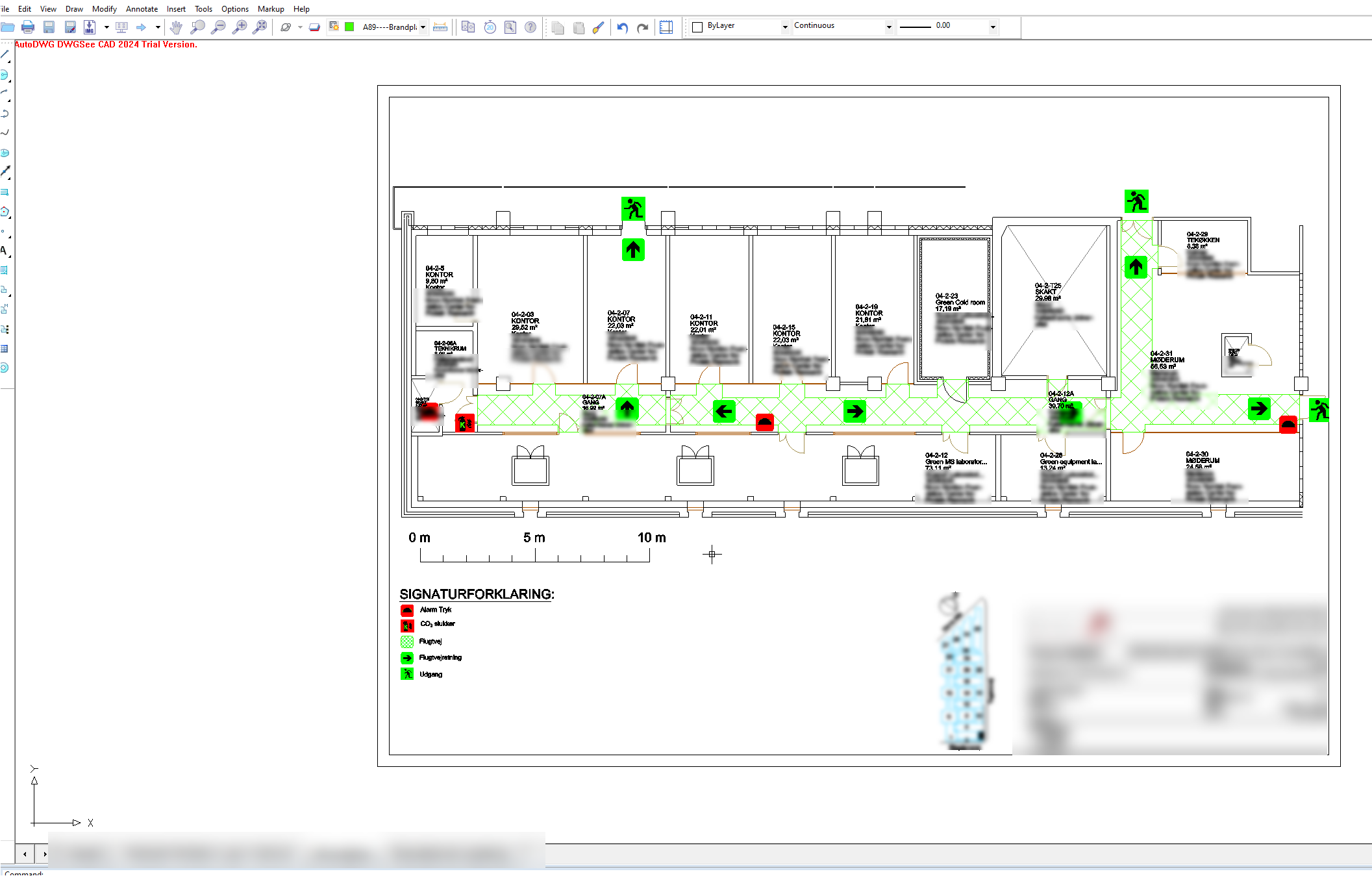Open the Modify menu

(x=104, y=9)
